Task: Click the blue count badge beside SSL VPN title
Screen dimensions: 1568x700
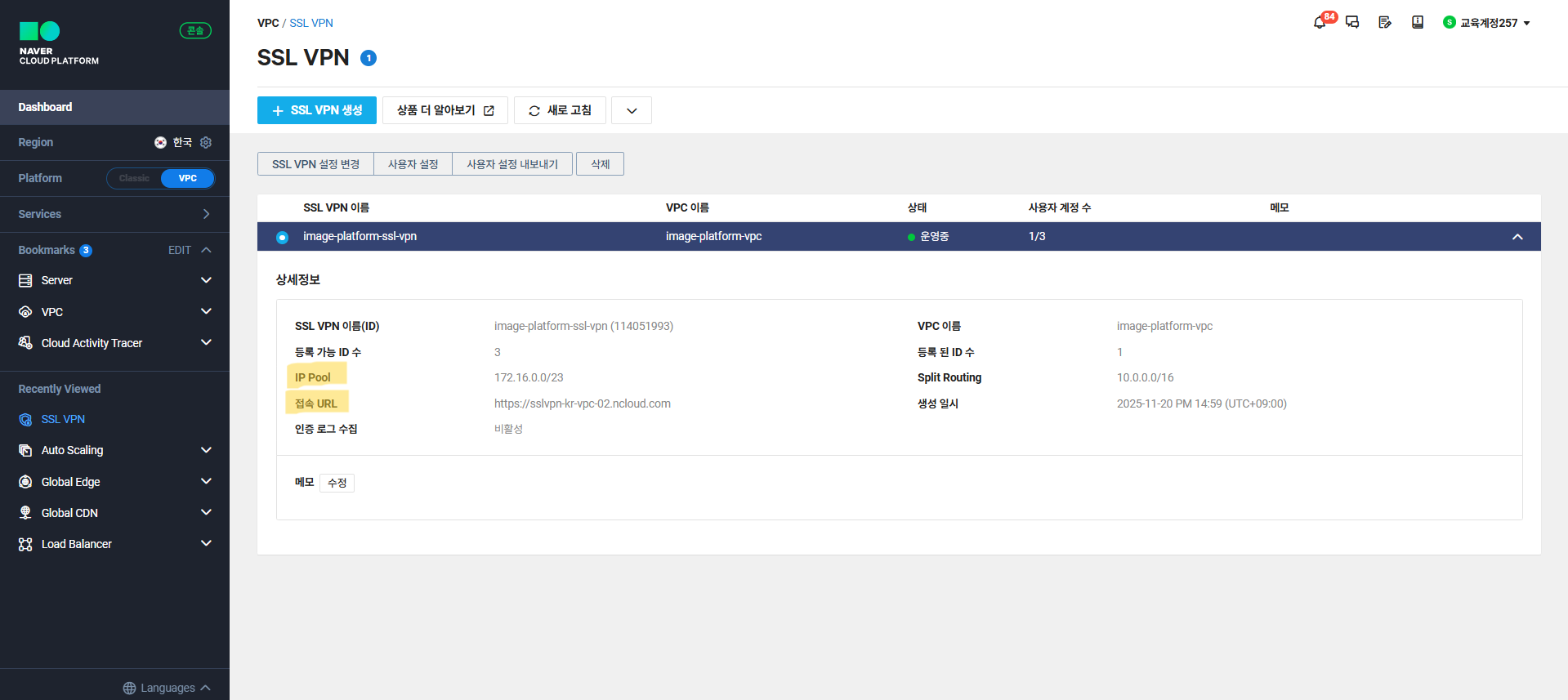Action: click(369, 58)
